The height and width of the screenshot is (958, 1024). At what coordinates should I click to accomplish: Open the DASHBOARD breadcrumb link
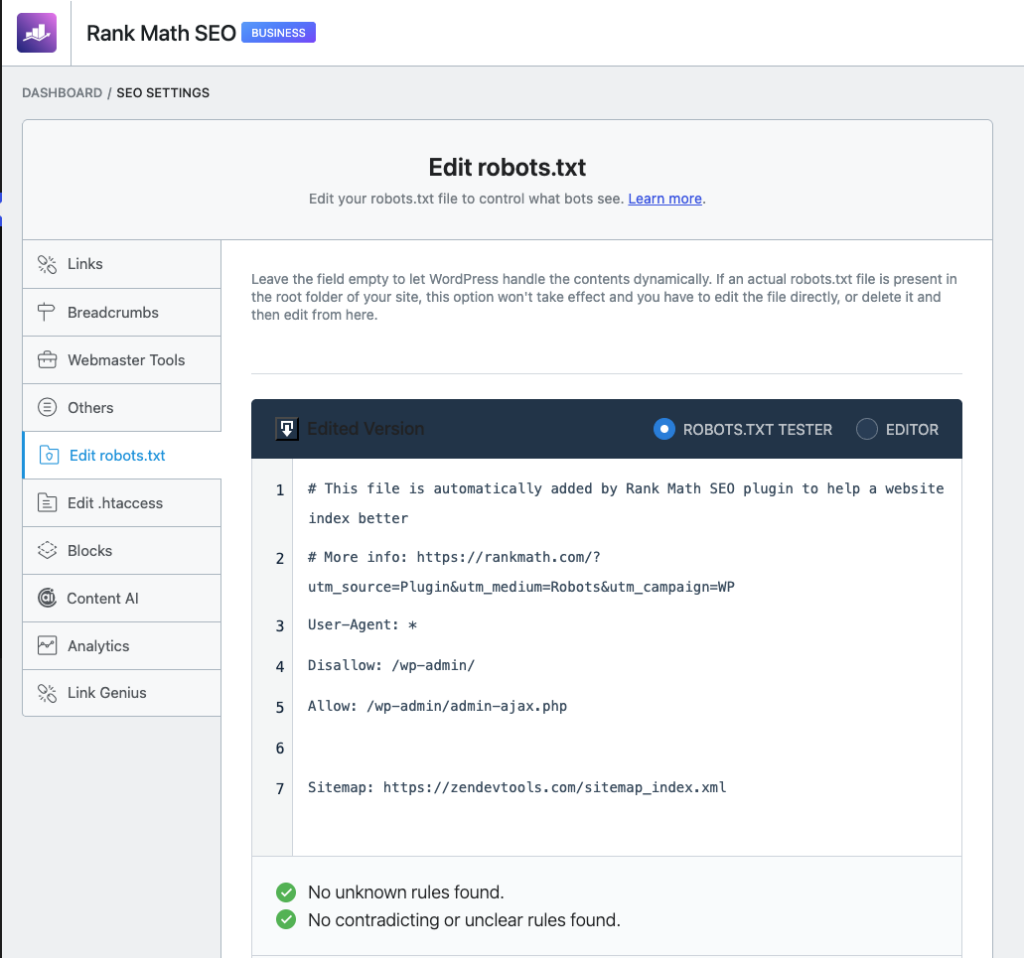tap(62, 93)
